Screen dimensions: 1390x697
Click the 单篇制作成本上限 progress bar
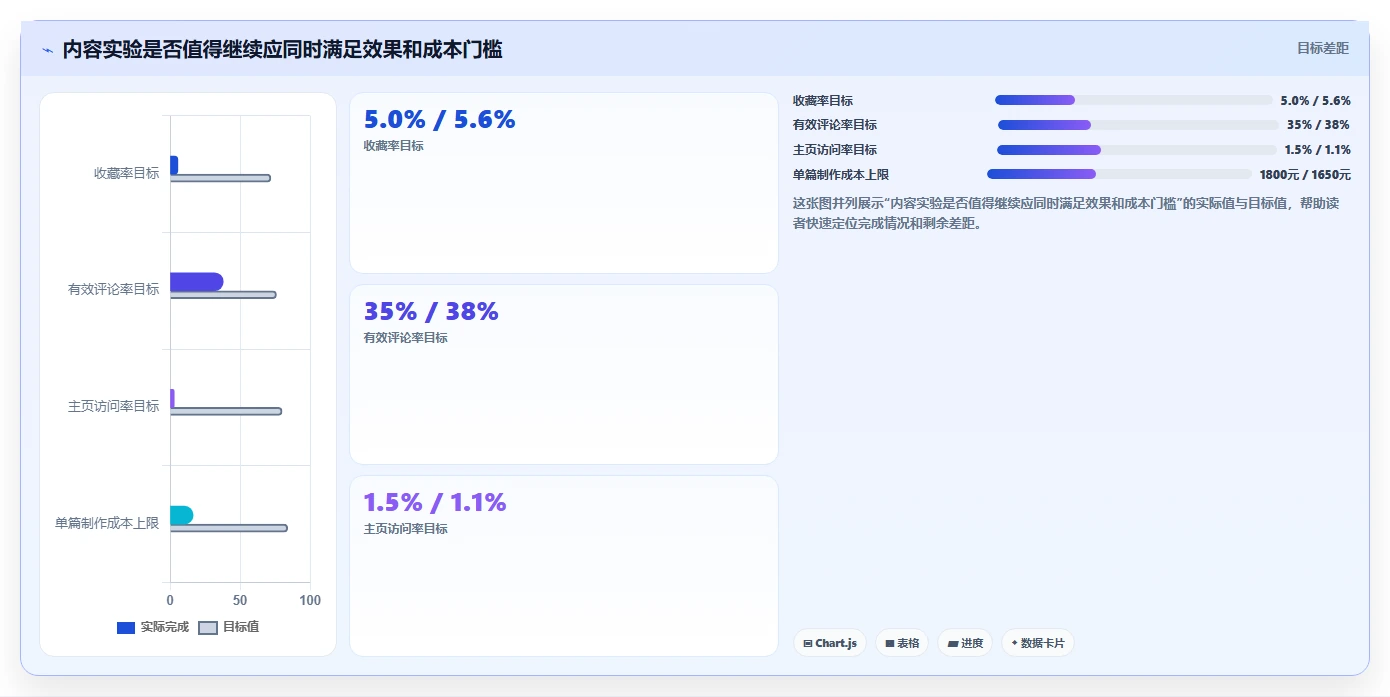tap(1119, 174)
